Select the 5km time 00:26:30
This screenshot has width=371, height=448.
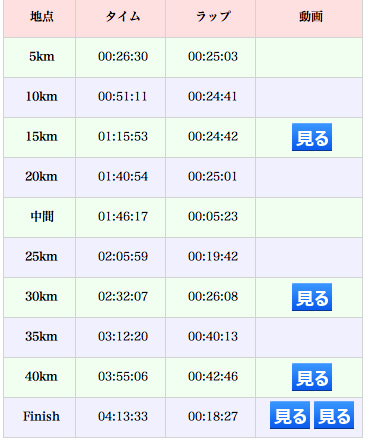(123, 56)
